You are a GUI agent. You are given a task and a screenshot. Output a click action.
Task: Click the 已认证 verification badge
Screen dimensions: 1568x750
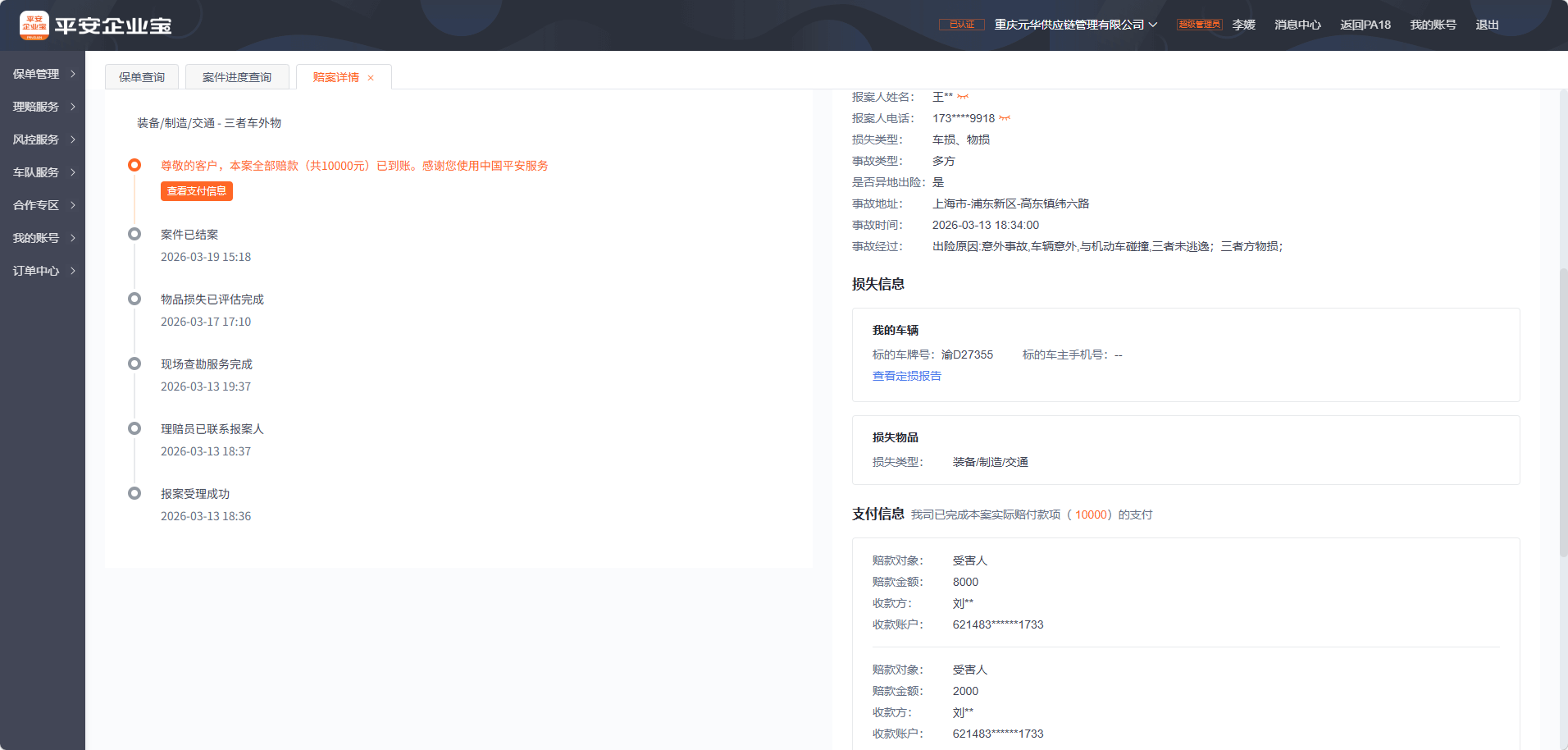click(961, 25)
